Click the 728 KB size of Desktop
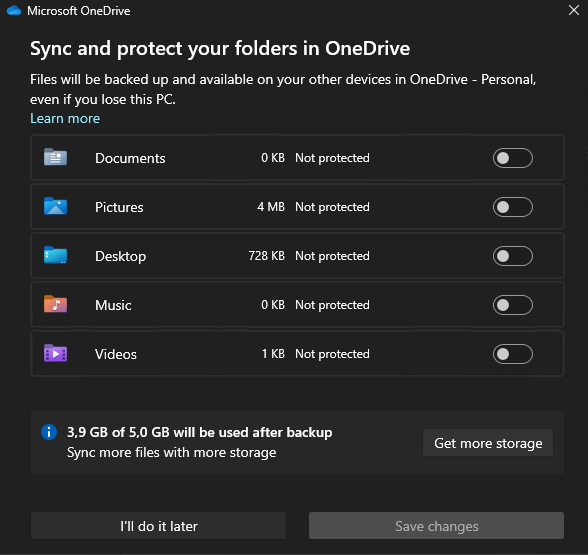Viewport: 588px width, 555px height. [267, 256]
